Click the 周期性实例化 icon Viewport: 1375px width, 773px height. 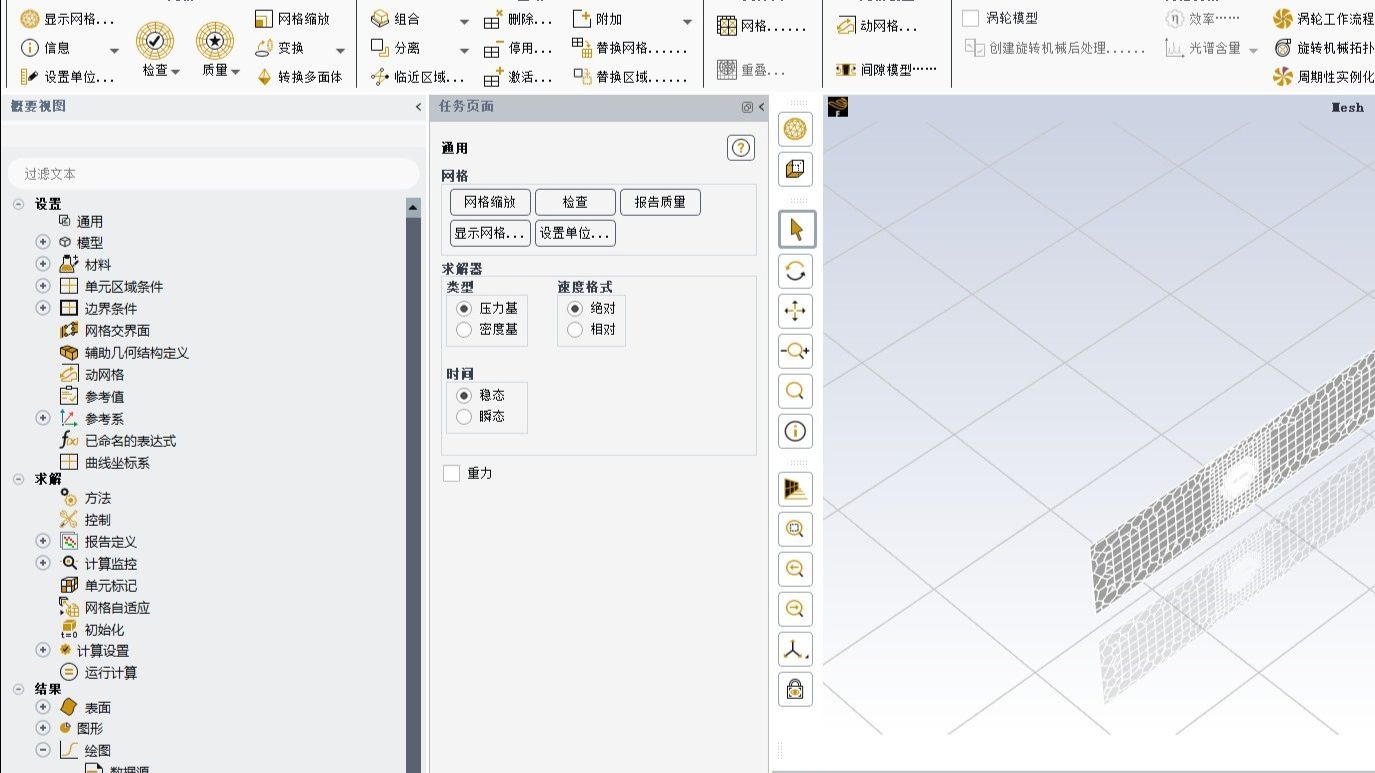tap(1283, 77)
